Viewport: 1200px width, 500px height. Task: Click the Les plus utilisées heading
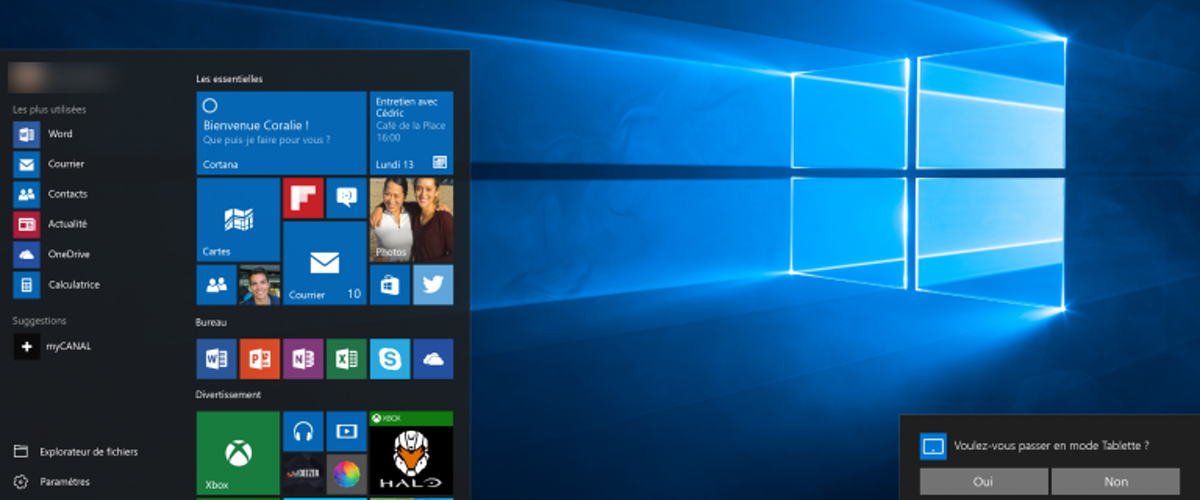[x=49, y=109]
